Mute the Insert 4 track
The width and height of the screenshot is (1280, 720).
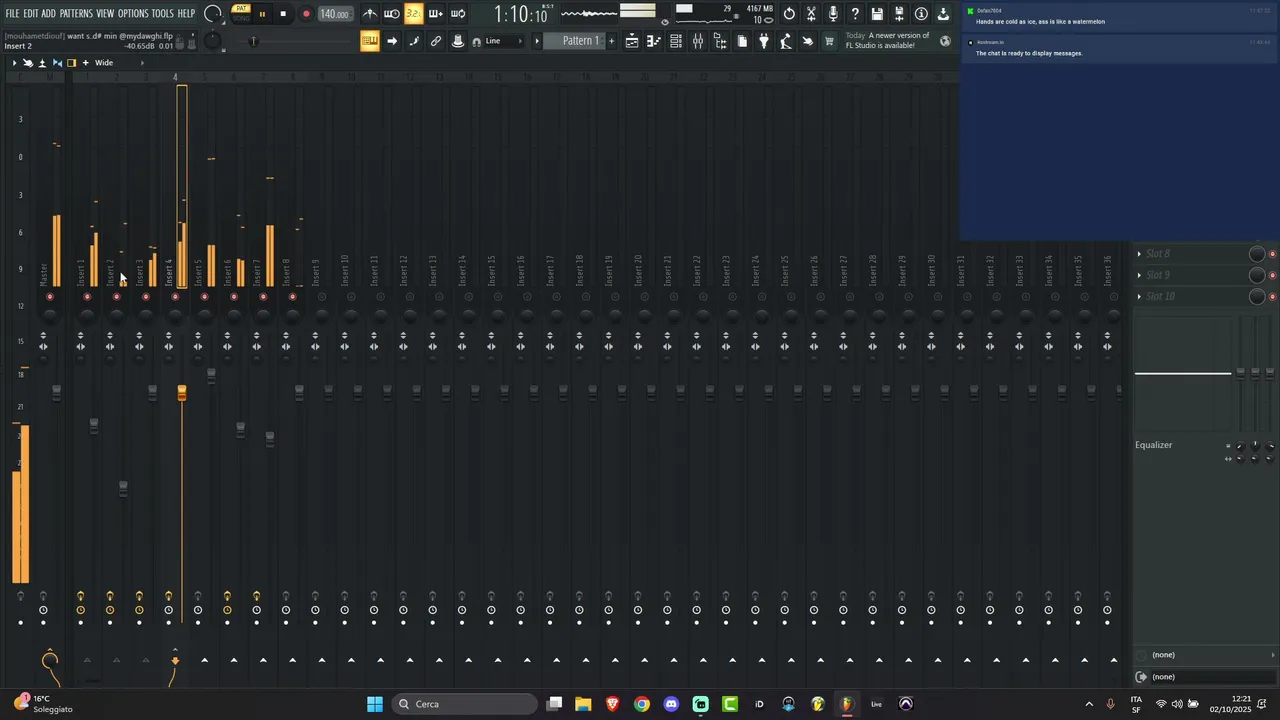(175, 297)
